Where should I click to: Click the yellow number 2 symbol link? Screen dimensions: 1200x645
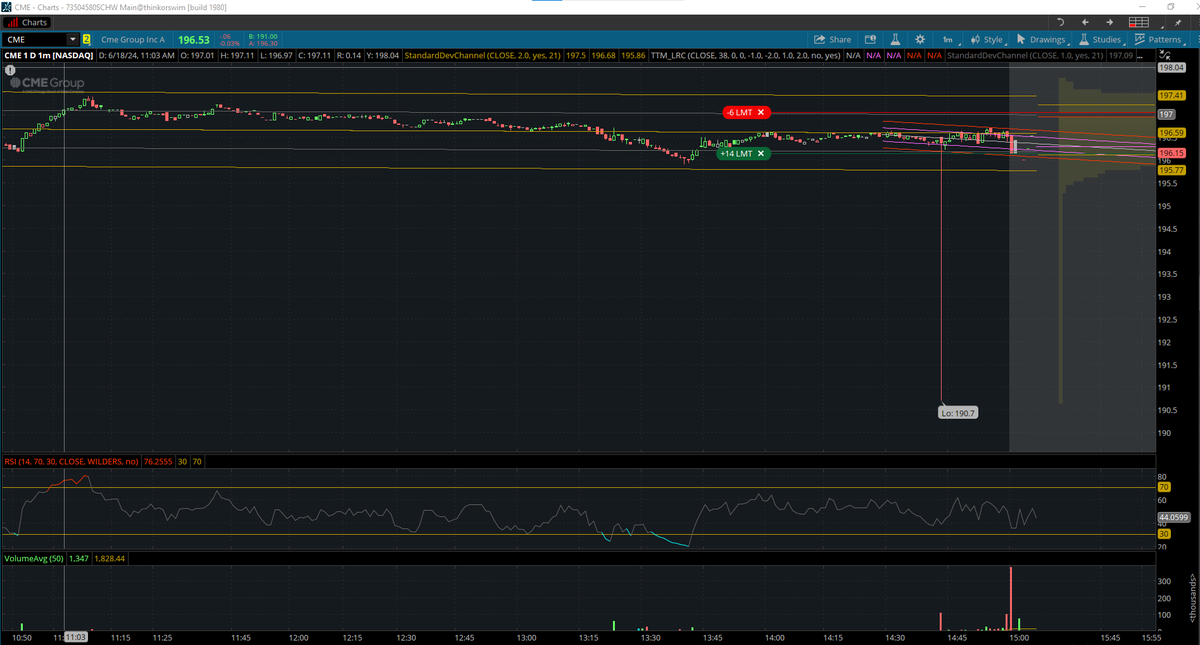(87, 40)
